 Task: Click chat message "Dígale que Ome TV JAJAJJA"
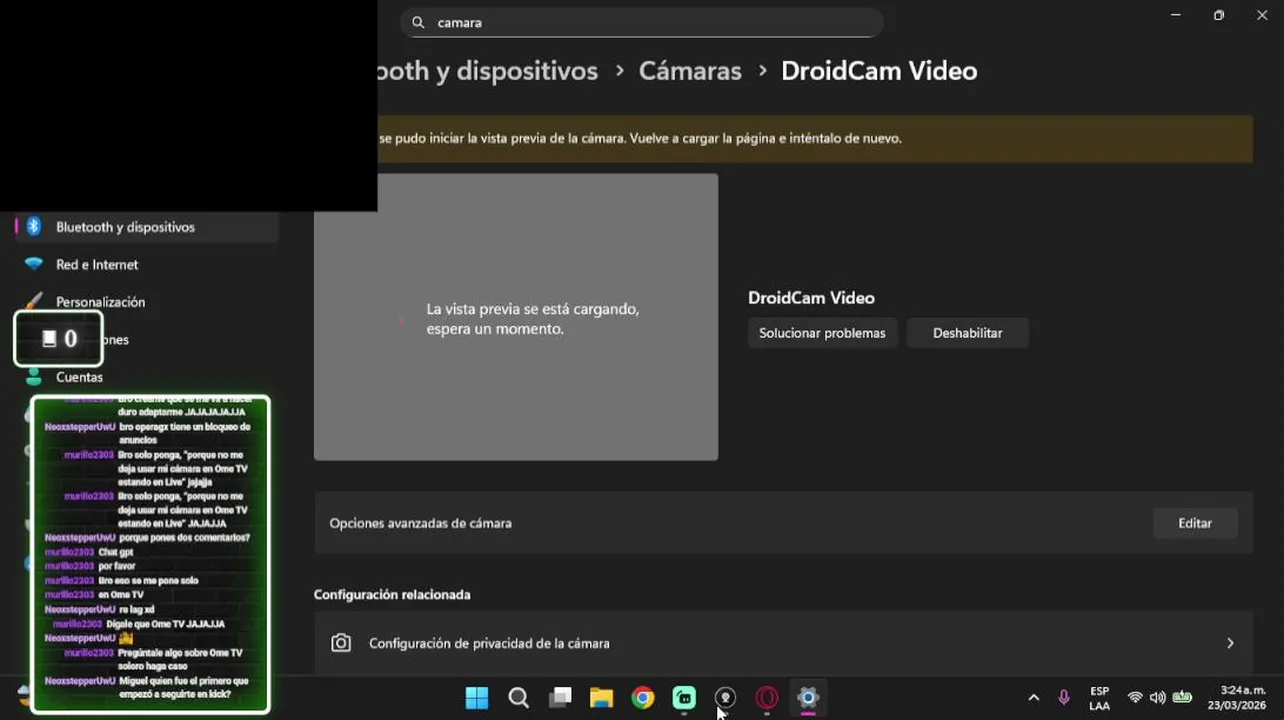165,624
